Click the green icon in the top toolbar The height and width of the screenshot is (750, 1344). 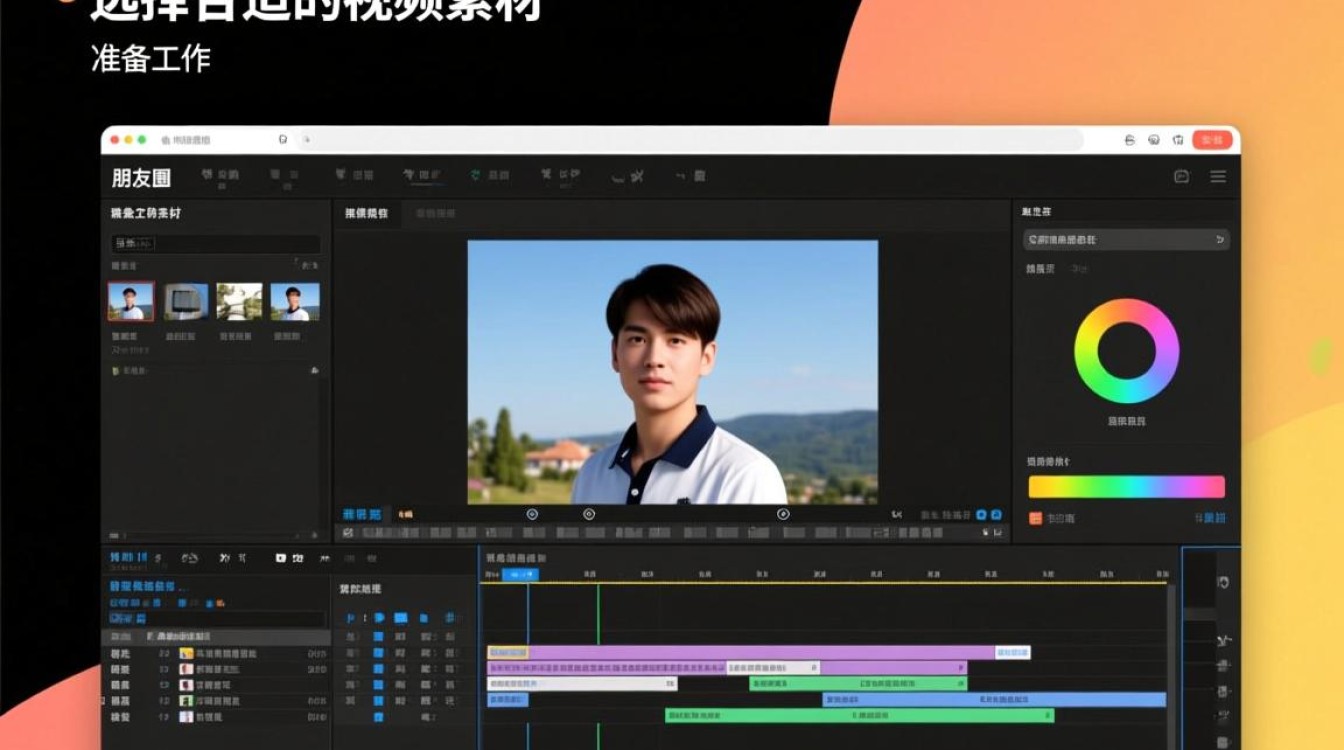pos(475,176)
